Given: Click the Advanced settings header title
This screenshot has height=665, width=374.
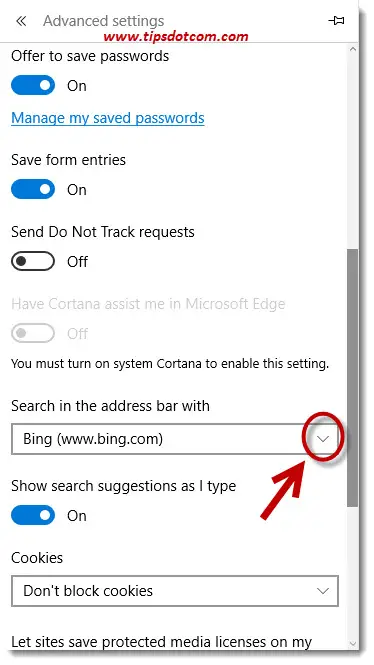Looking at the screenshot, I should click(x=103, y=21).
